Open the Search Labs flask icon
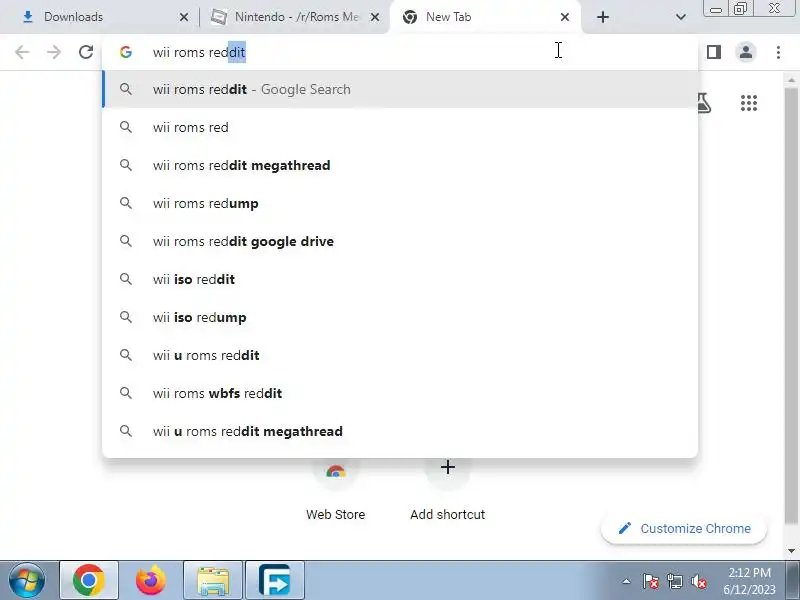 (x=705, y=103)
